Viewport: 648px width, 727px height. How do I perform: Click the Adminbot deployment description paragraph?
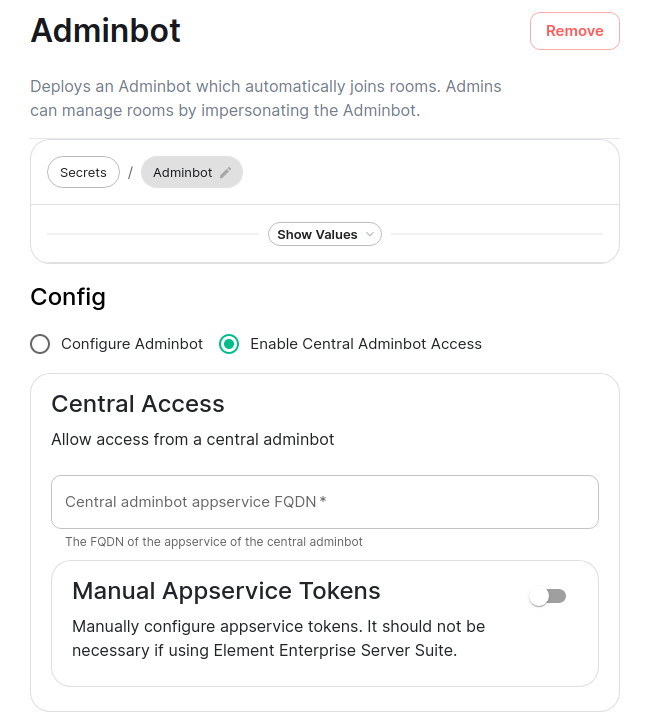(265, 98)
